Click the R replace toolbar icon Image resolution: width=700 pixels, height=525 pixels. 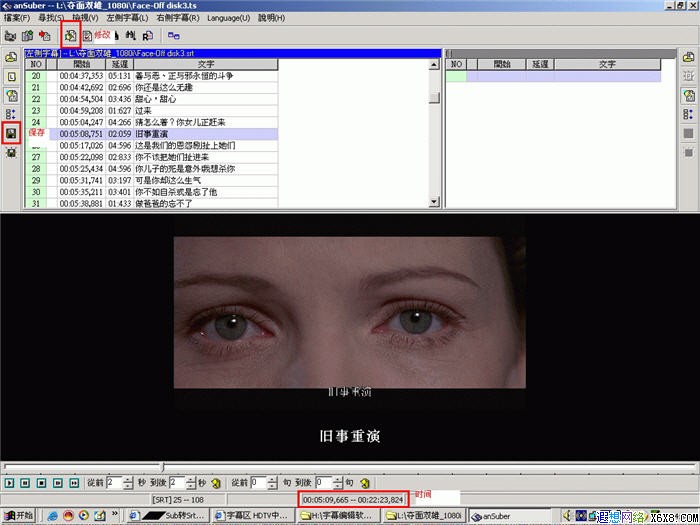[x=148, y=36]
